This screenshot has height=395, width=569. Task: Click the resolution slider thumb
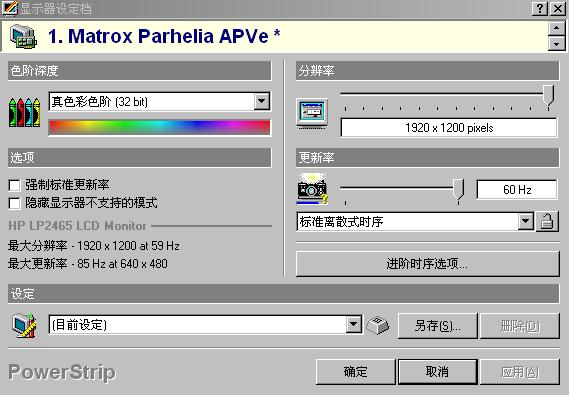coord(549,96)
